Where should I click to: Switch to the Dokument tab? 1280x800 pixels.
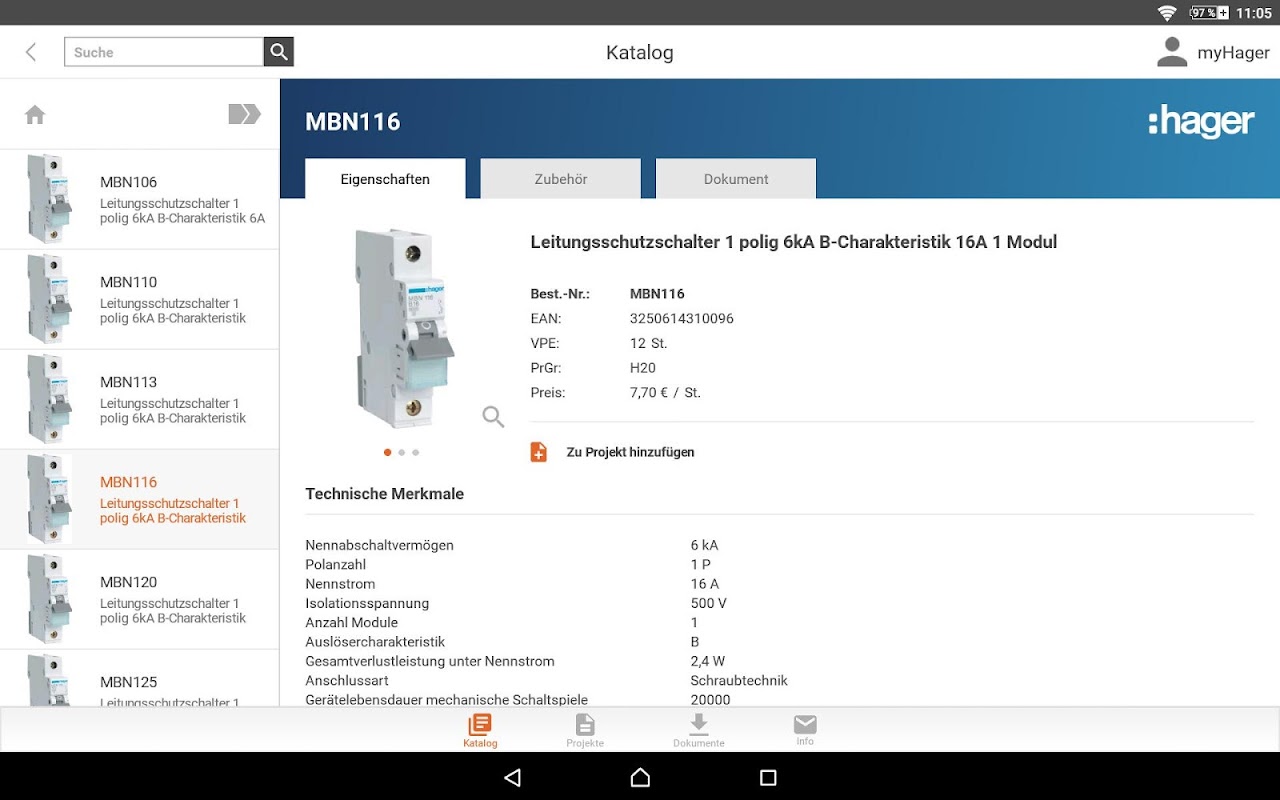pos(736,179)
